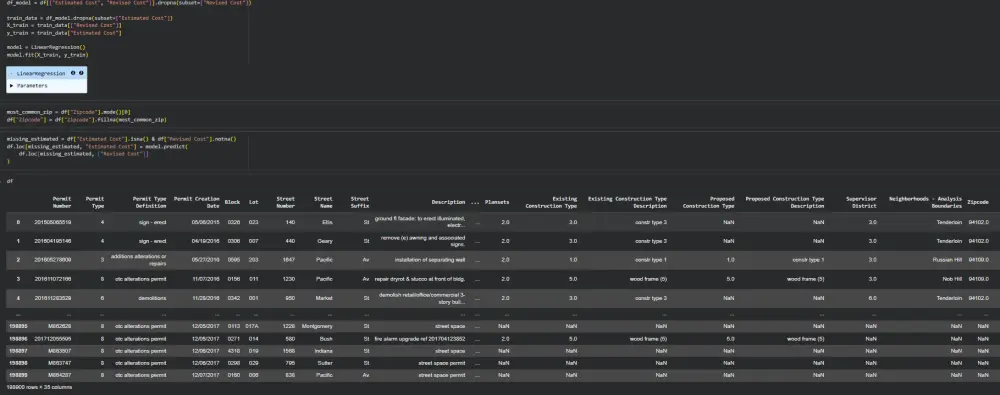
Task: Click the 11/28/2016 creation date cell
Action: click(205, 299)
